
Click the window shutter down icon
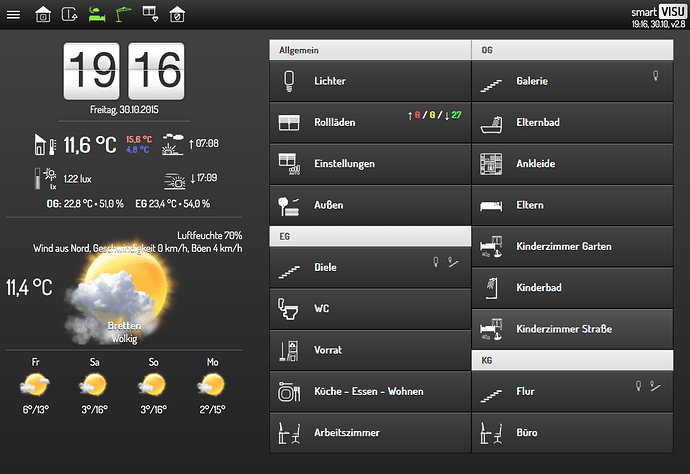[x=150, y=15]
